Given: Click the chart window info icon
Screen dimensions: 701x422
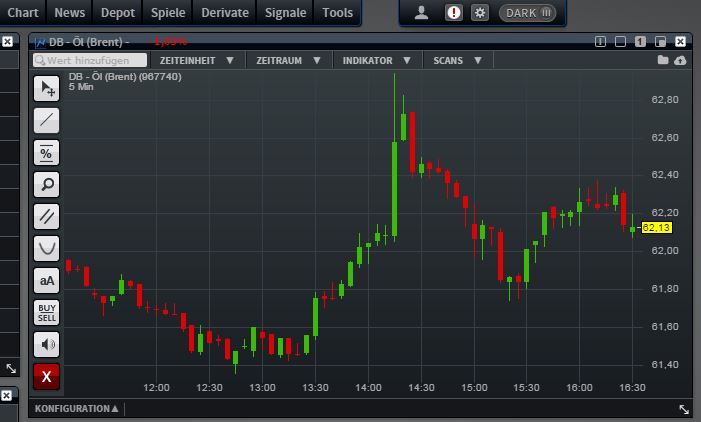Looking at the screenshot, I should click(600, 42).
